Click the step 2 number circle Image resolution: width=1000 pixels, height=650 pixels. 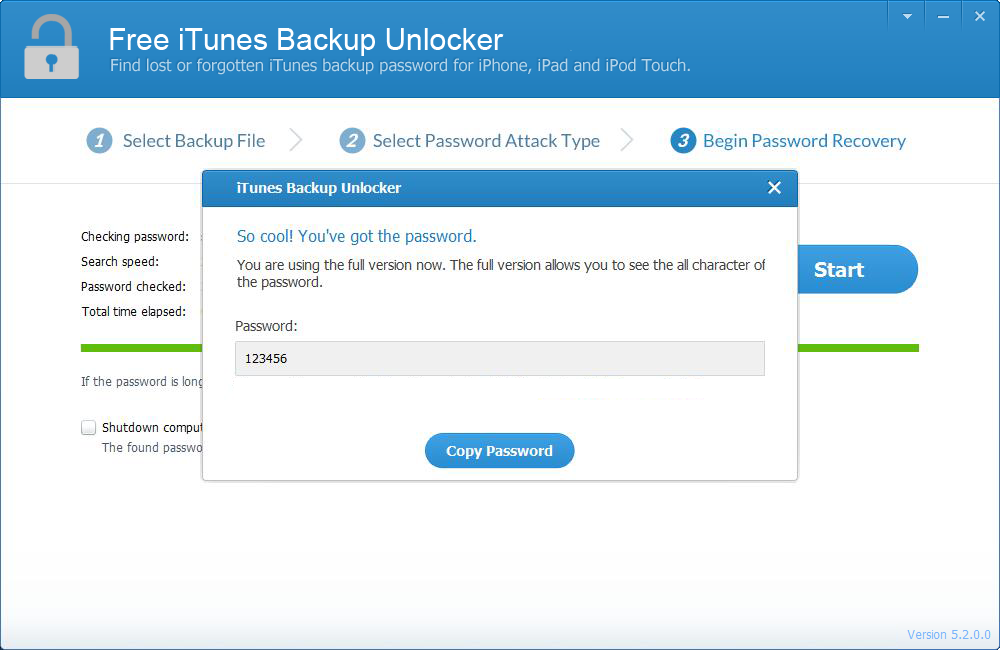click(x=352, y=141)
